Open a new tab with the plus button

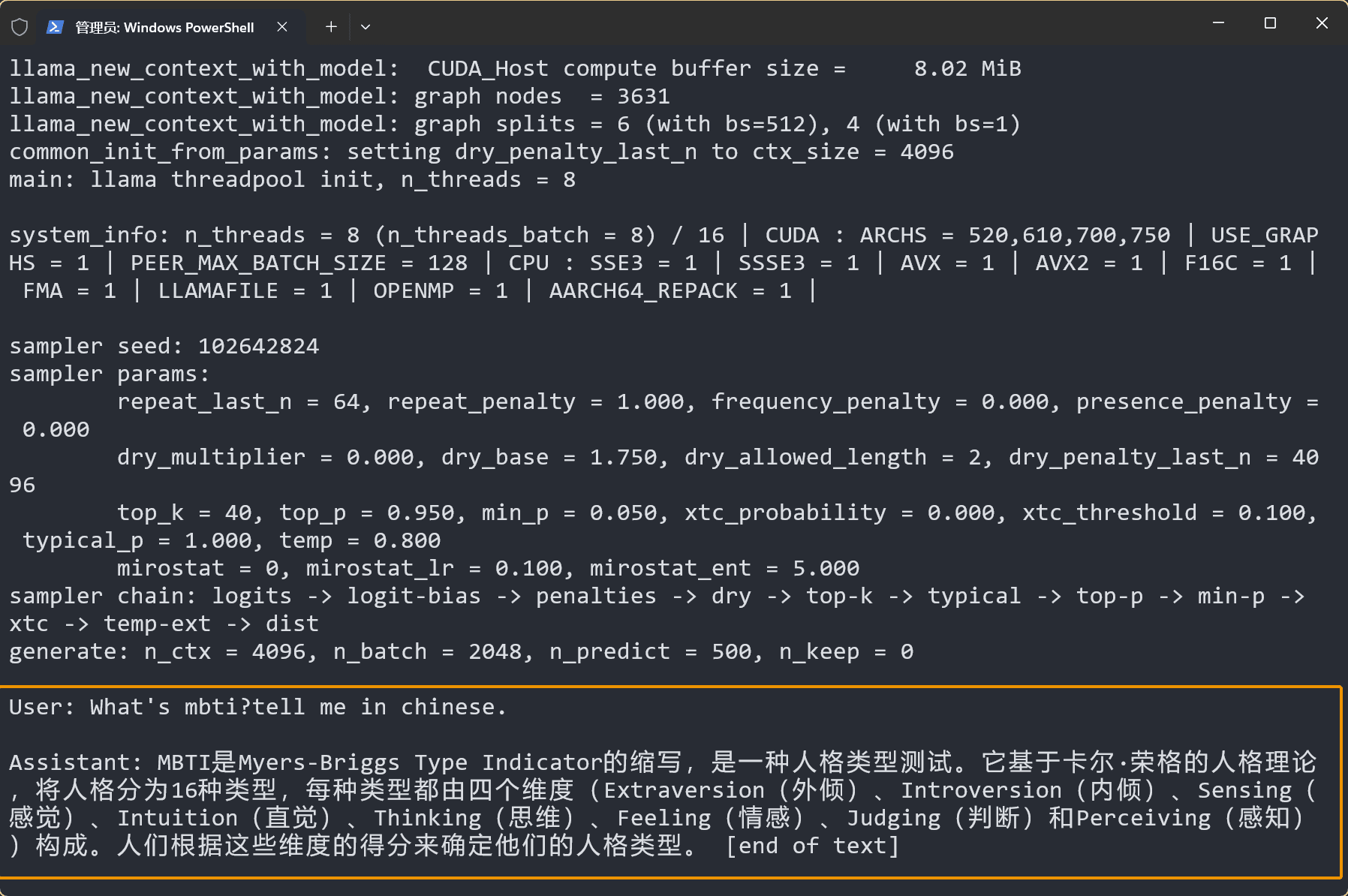(x=331, y=27)
